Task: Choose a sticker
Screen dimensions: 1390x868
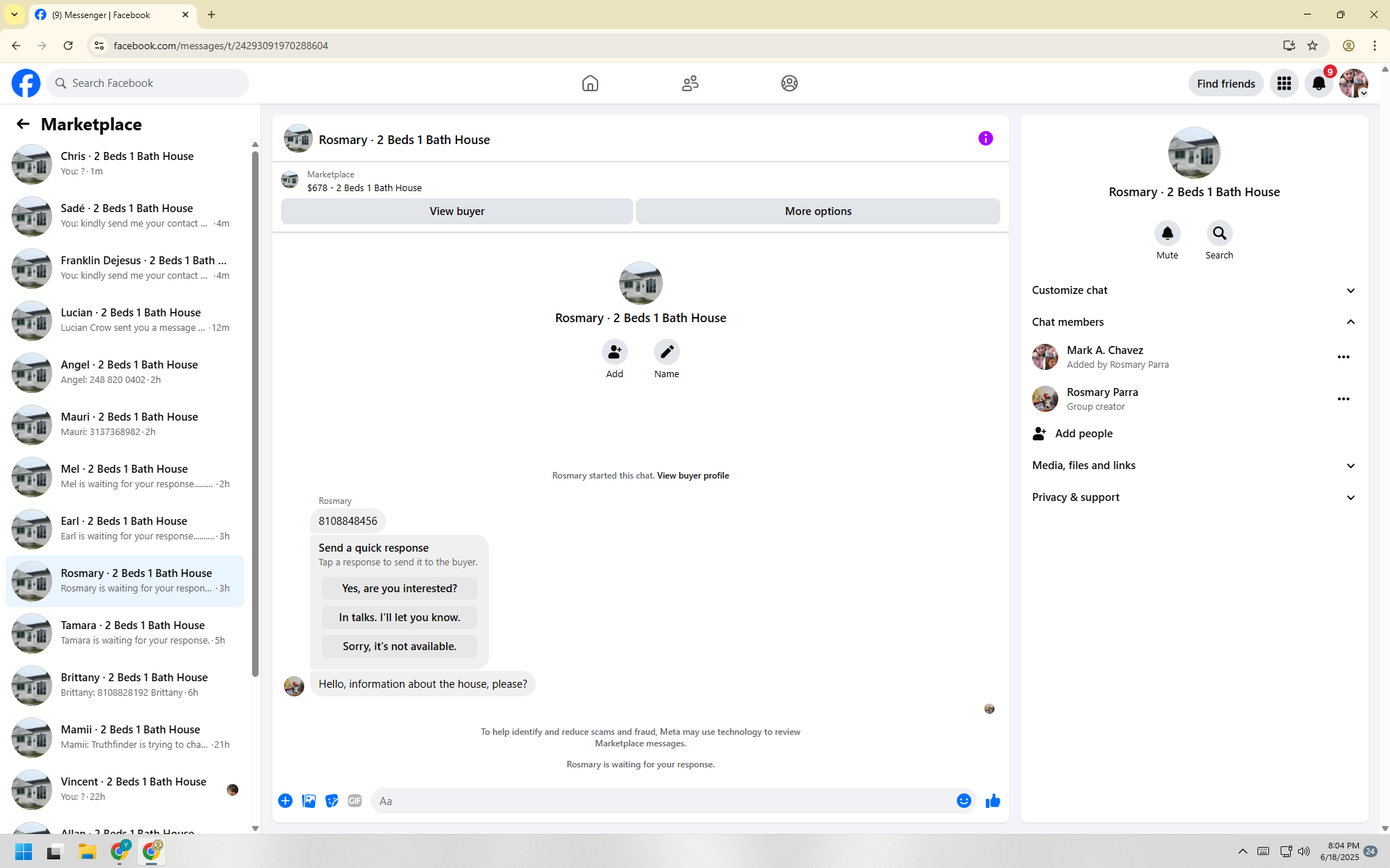Action: click(332, 801)
